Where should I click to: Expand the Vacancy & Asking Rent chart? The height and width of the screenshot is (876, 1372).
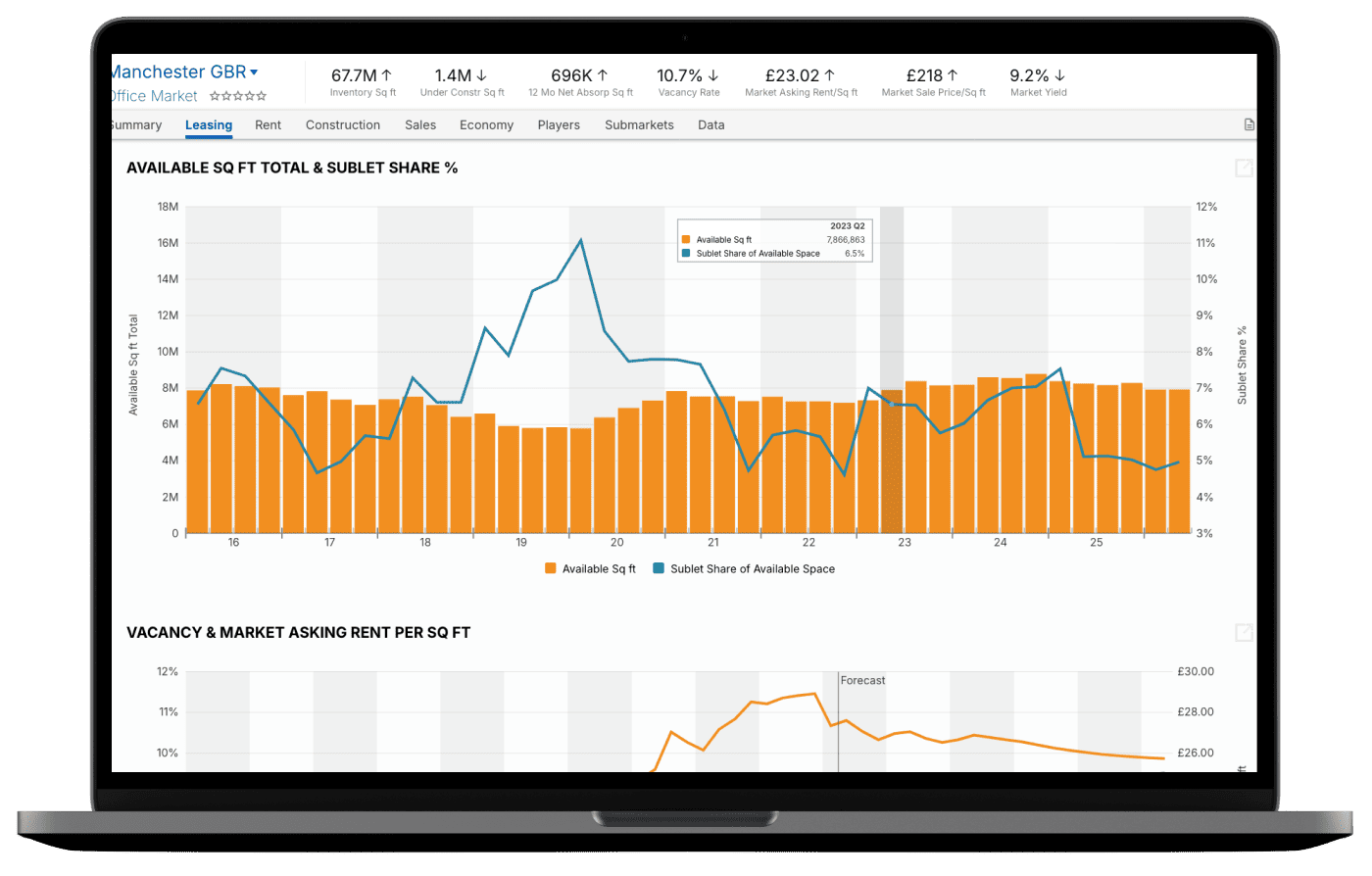click(x=1244, y=633)
